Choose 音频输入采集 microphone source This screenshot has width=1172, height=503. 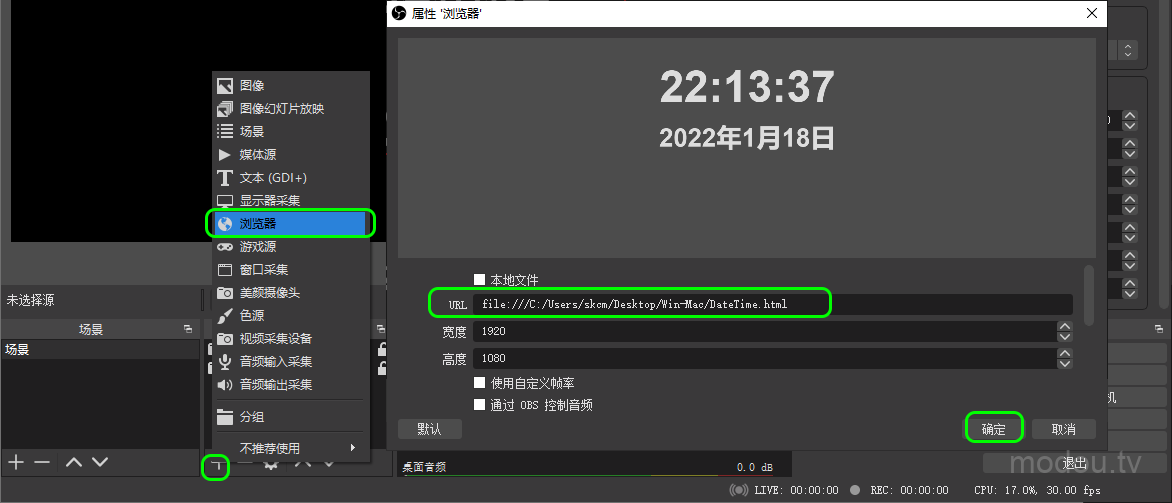coord(275,361)
